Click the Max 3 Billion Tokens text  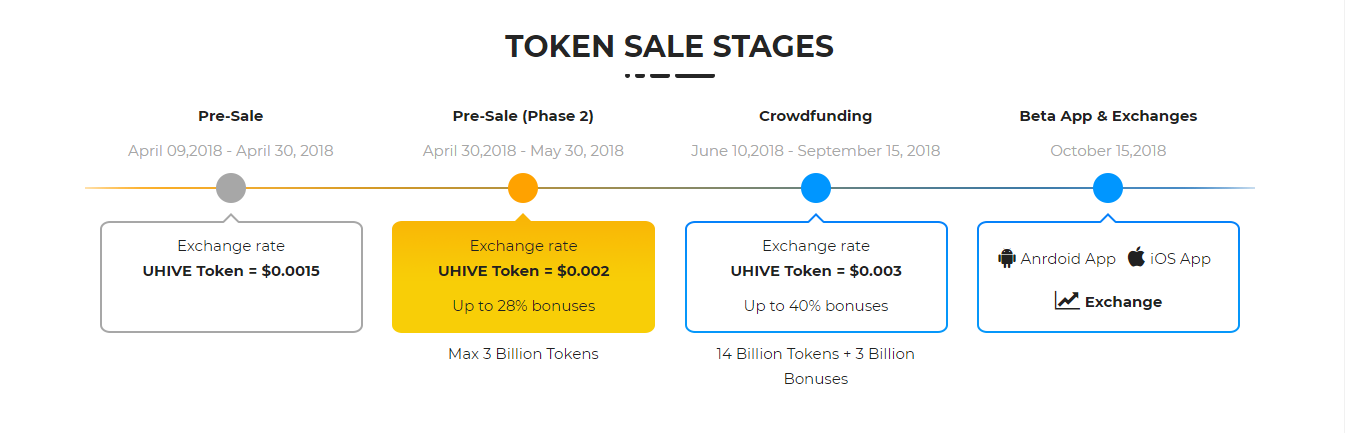(523, 354)
